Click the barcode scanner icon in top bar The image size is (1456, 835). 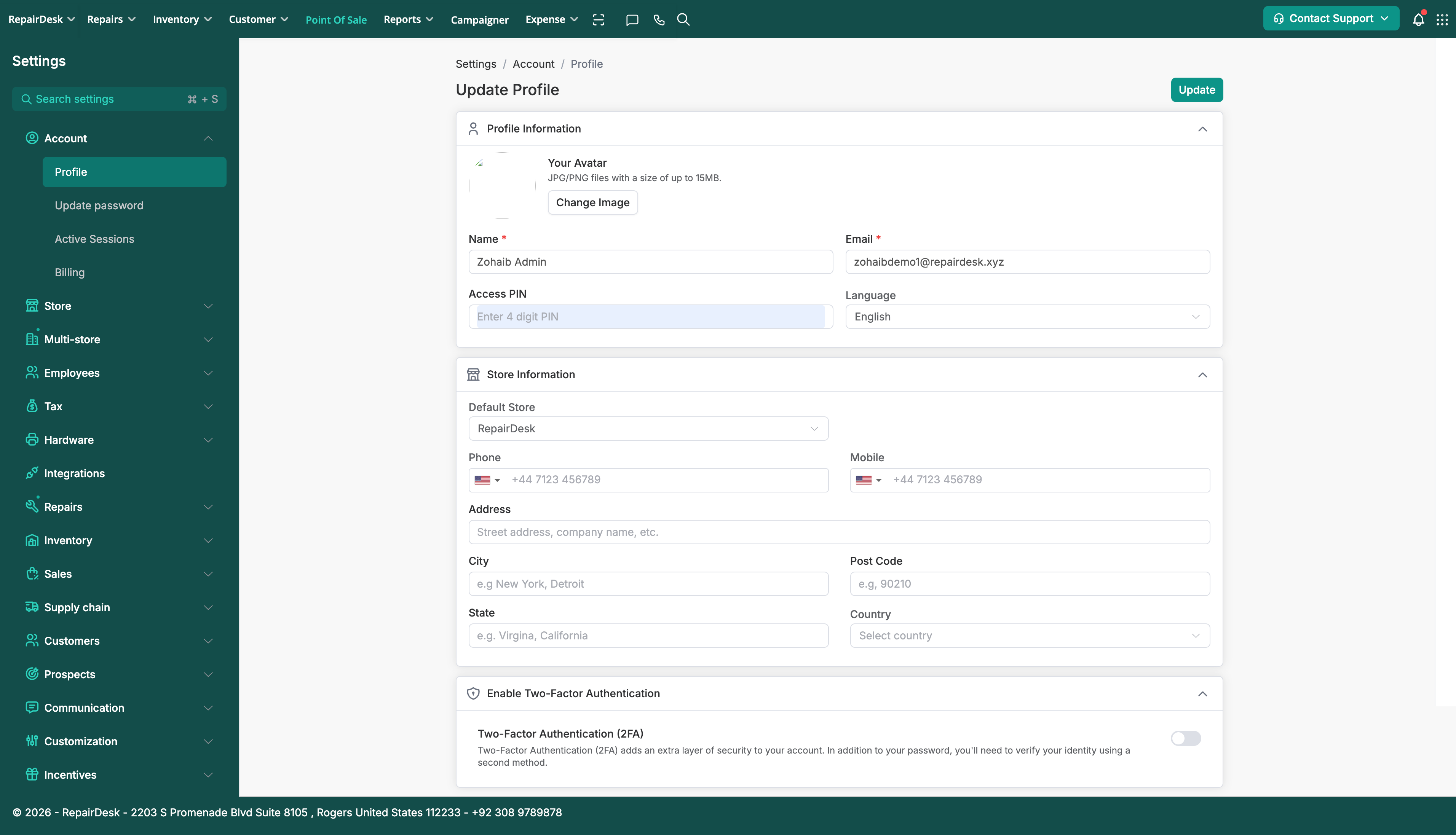[x=598, y=19]
